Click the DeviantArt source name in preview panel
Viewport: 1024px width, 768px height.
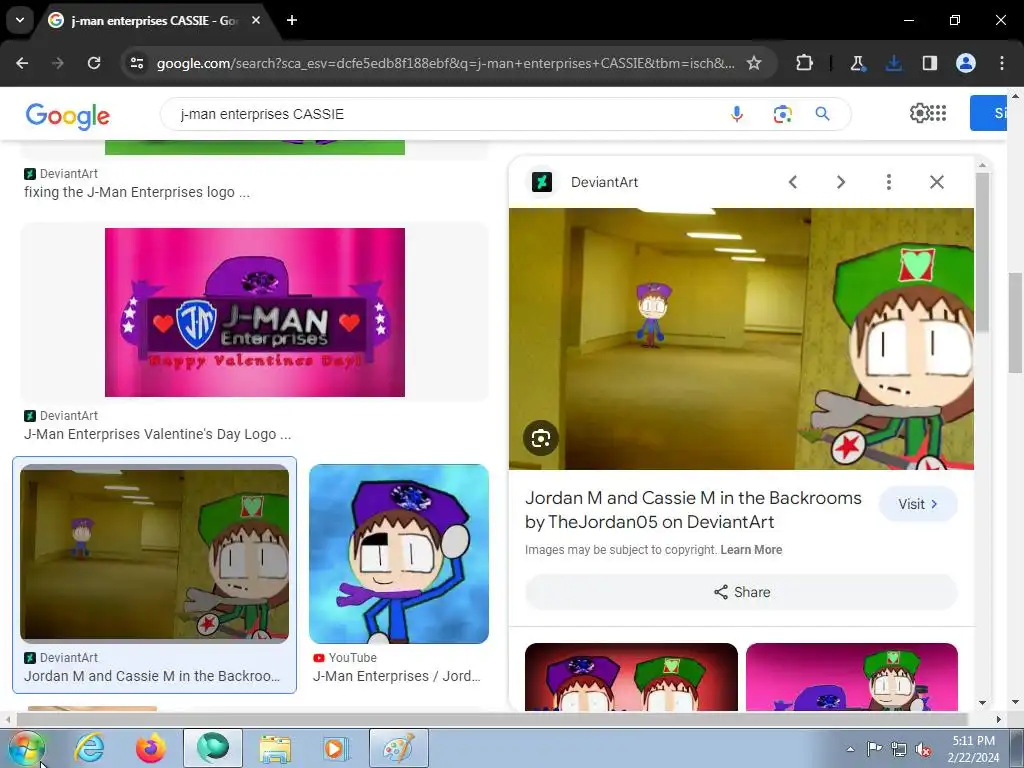click(604, 182)
